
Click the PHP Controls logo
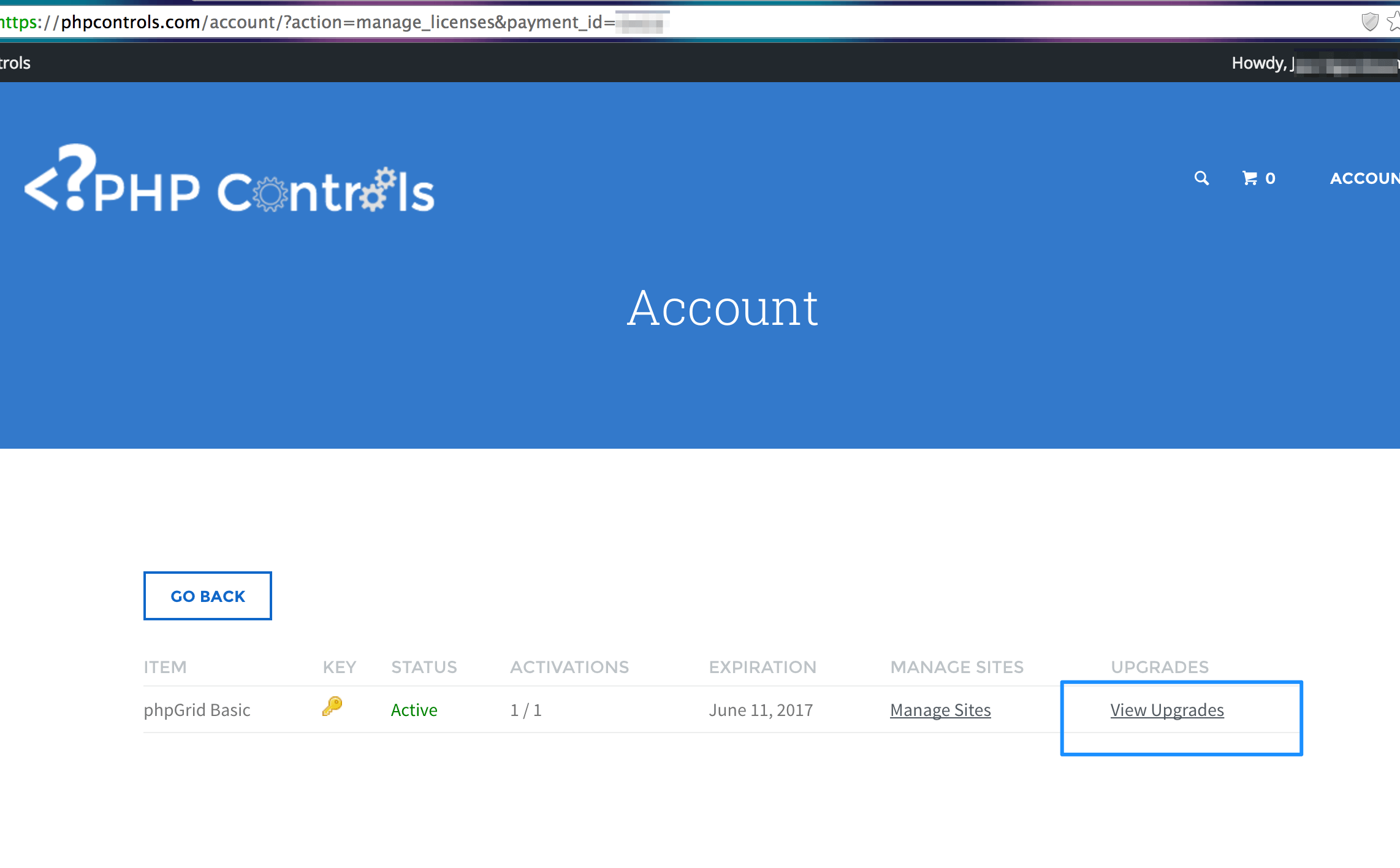click(x=229, y=182)
